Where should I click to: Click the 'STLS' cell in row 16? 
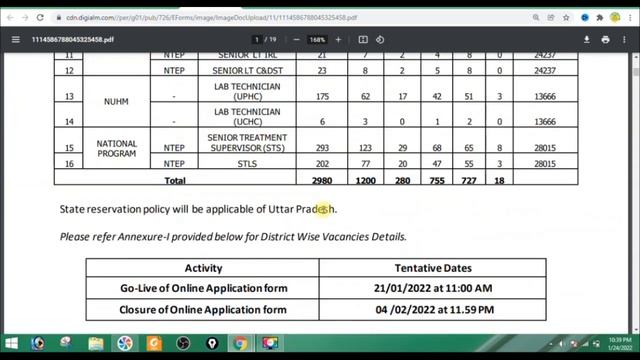pyautogui.click(x=247, y=164)
